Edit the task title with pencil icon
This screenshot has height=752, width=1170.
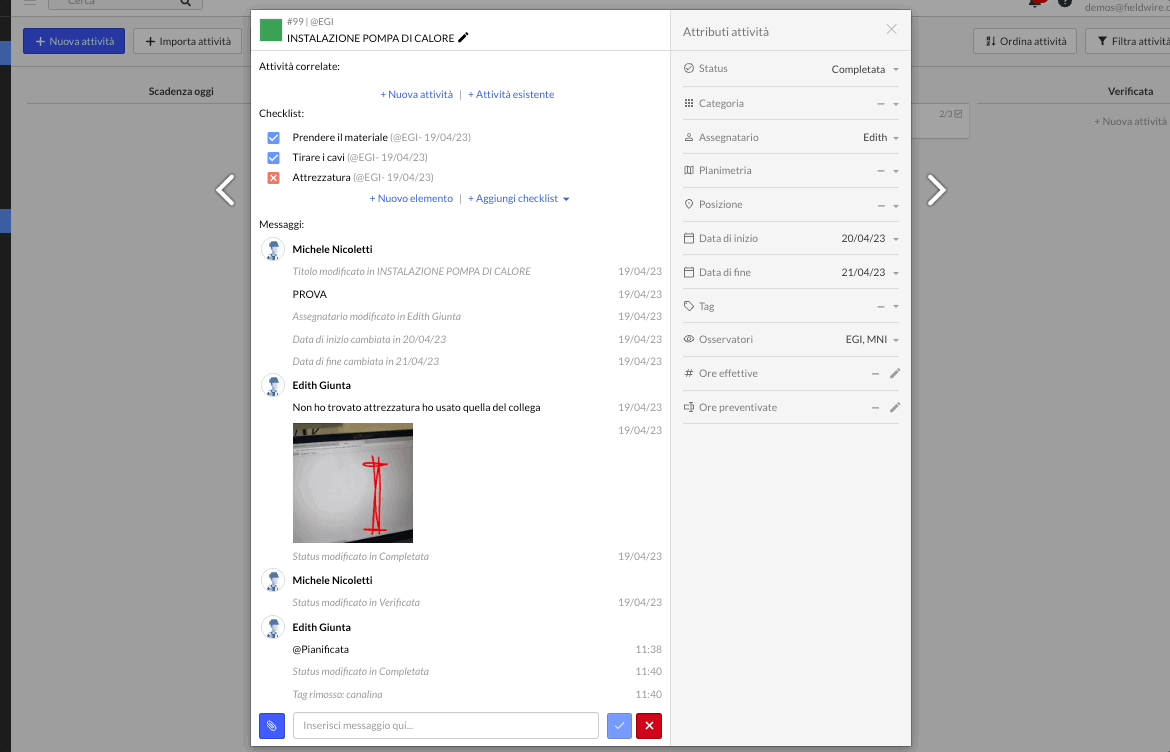[463, 37]
